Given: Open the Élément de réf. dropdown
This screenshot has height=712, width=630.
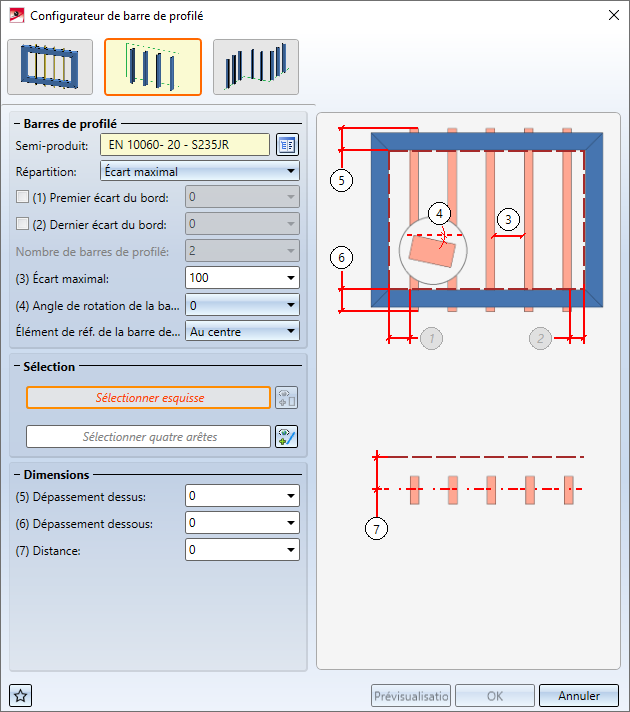Looking at the screenshot, I should click(x=243, y=332).
